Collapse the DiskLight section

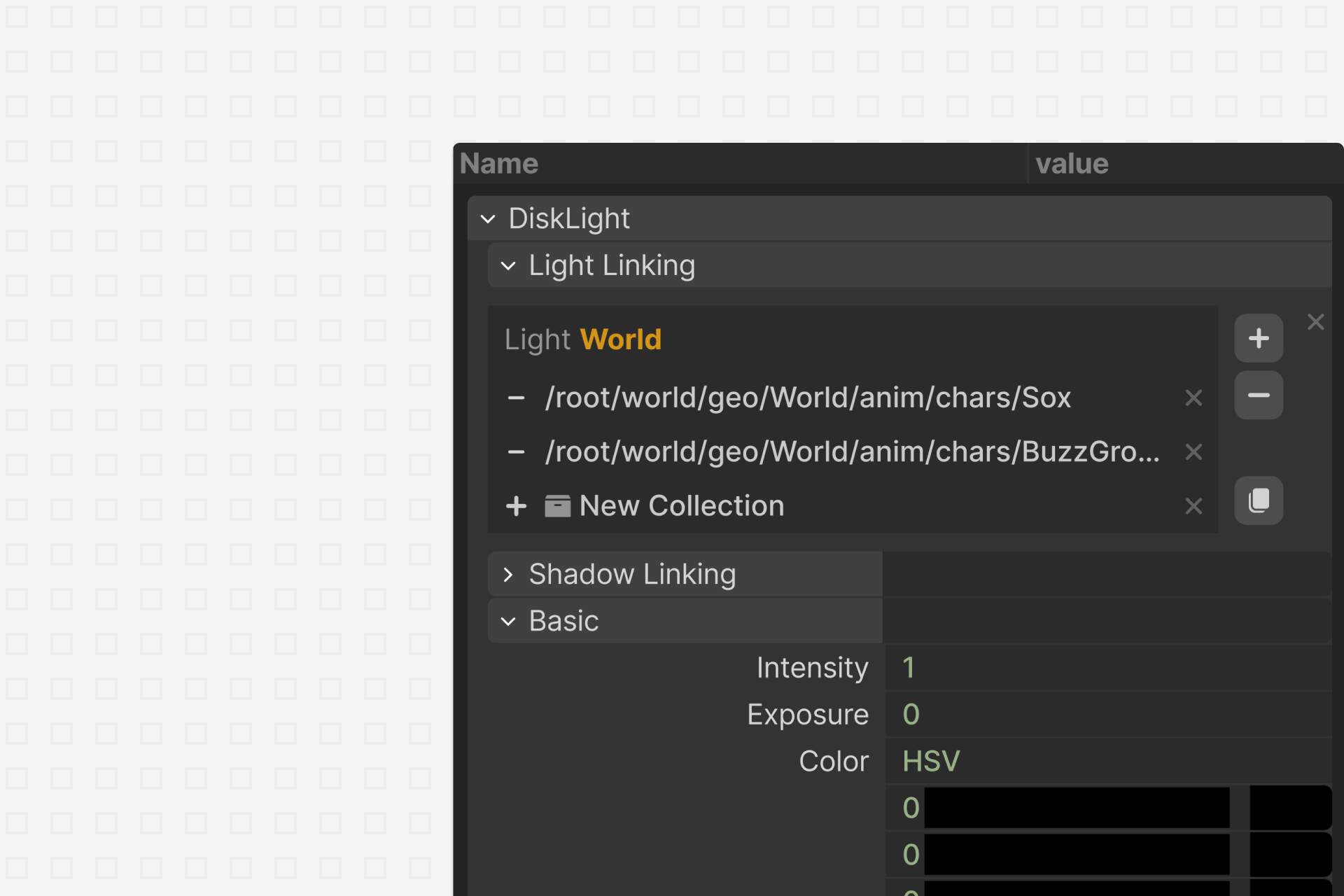[x=488, y=219]
